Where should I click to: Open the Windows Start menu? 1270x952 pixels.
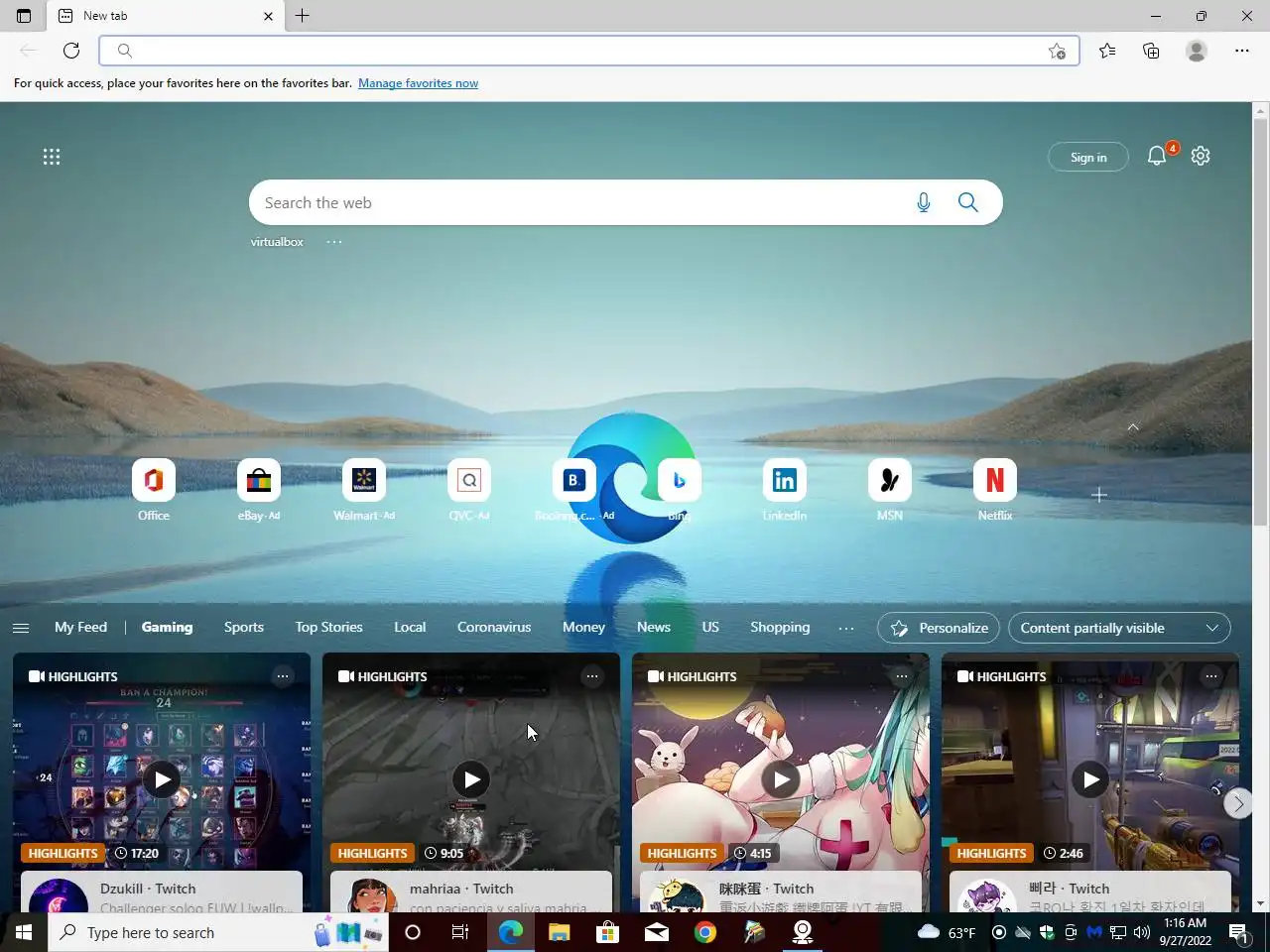pyautogui.click(x=24, y=932)
